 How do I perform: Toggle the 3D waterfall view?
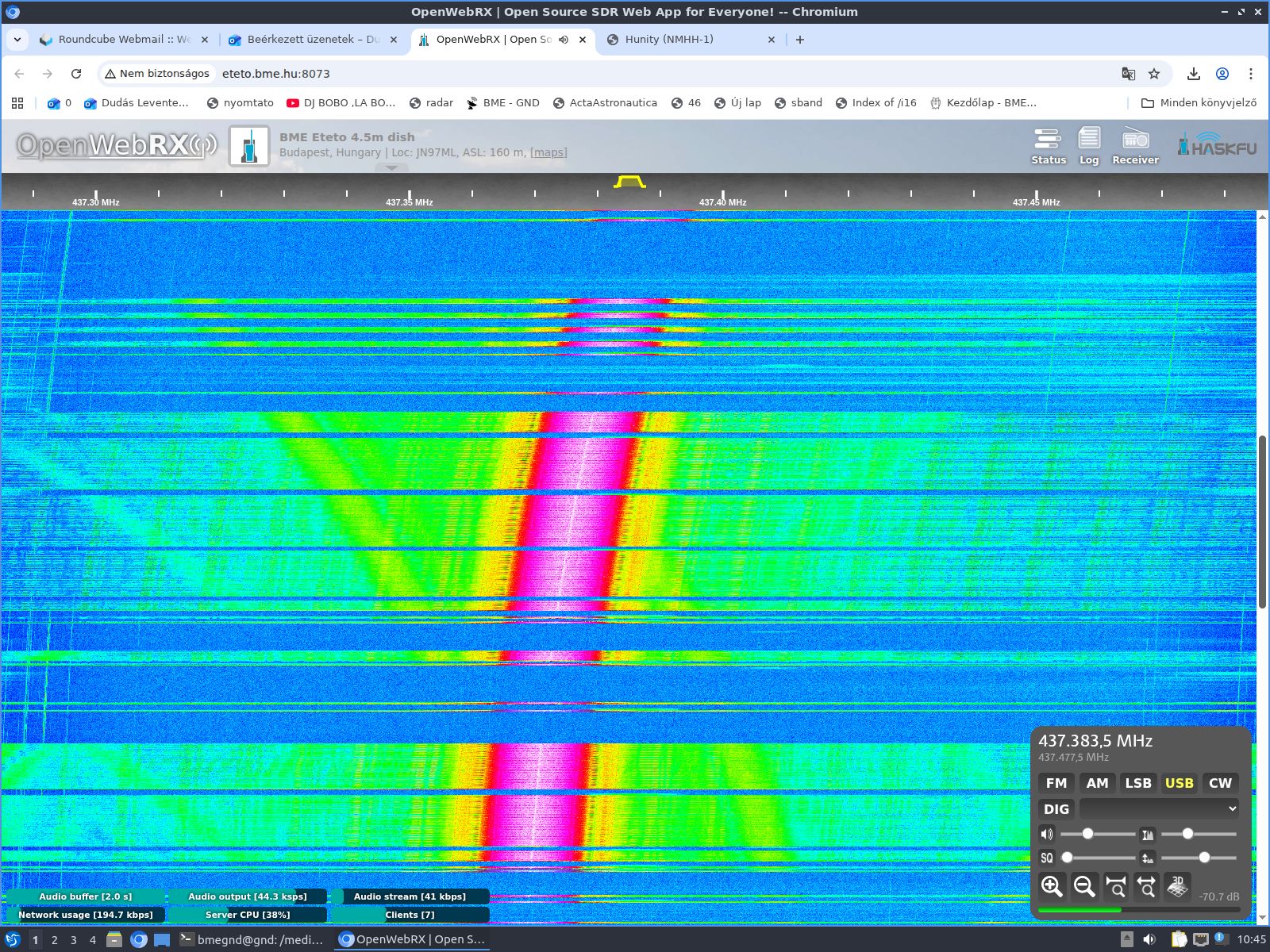[x=1177, y=886]
